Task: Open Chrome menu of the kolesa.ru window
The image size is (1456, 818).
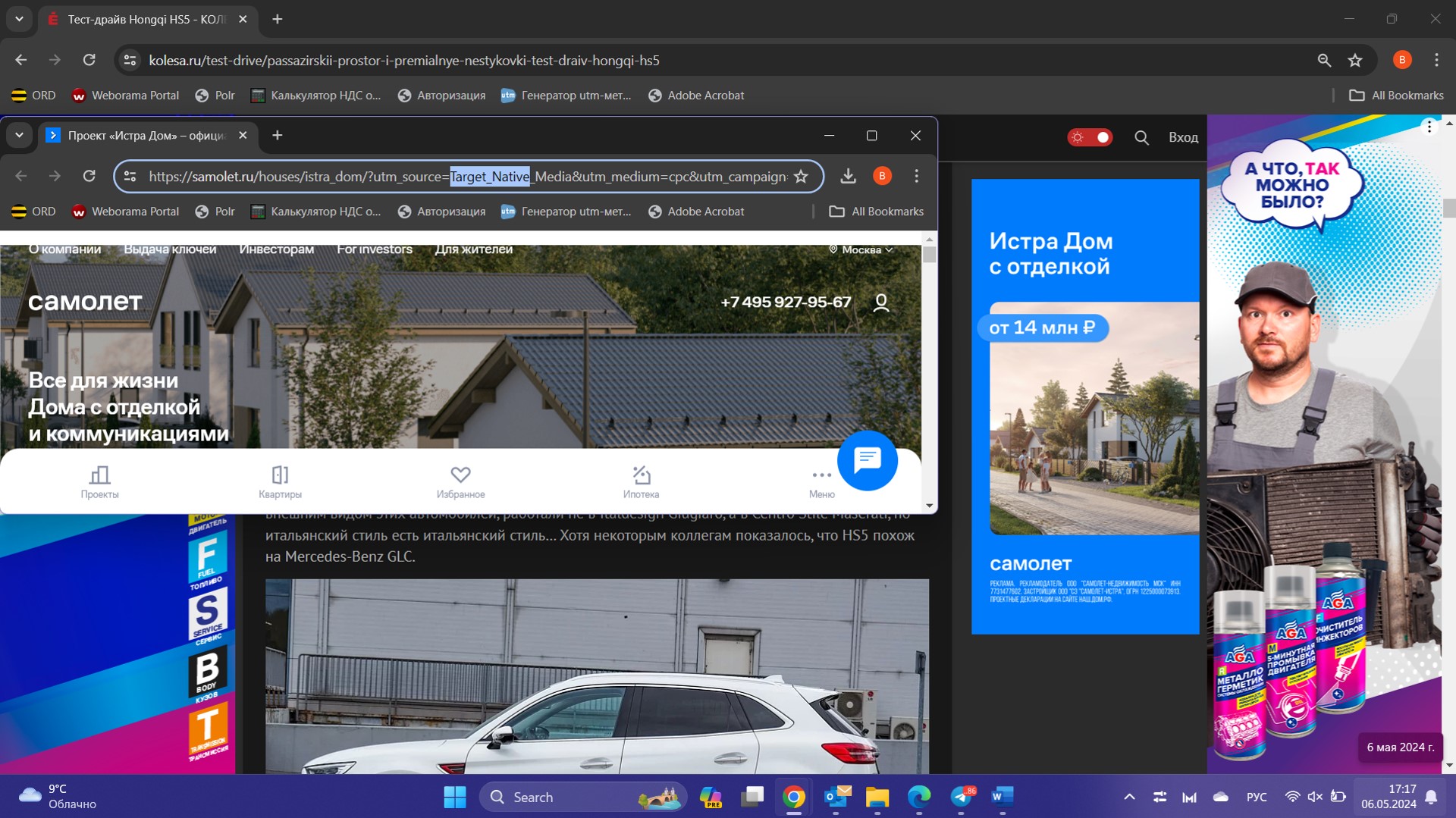Action: coord(1436,60)
